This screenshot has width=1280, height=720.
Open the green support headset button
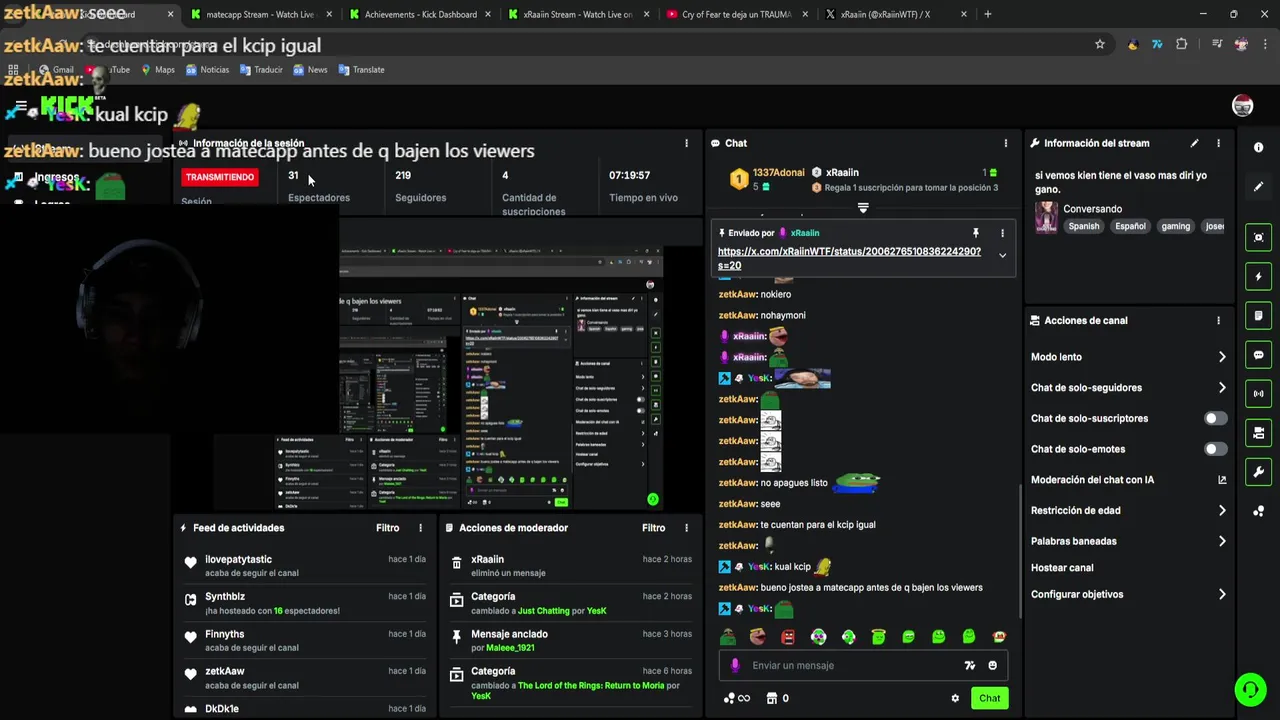point(1249,689)
